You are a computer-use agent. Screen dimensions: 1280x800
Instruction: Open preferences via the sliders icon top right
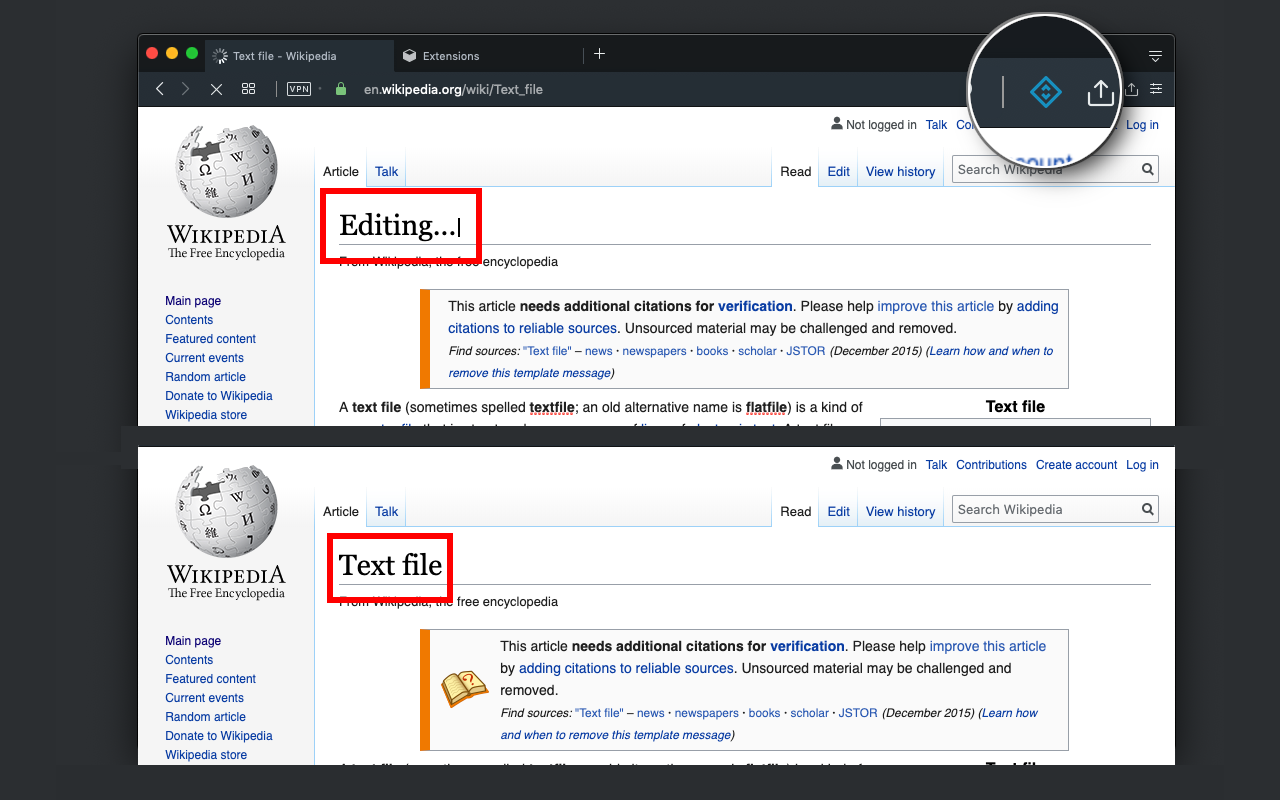pos(1154,89)
